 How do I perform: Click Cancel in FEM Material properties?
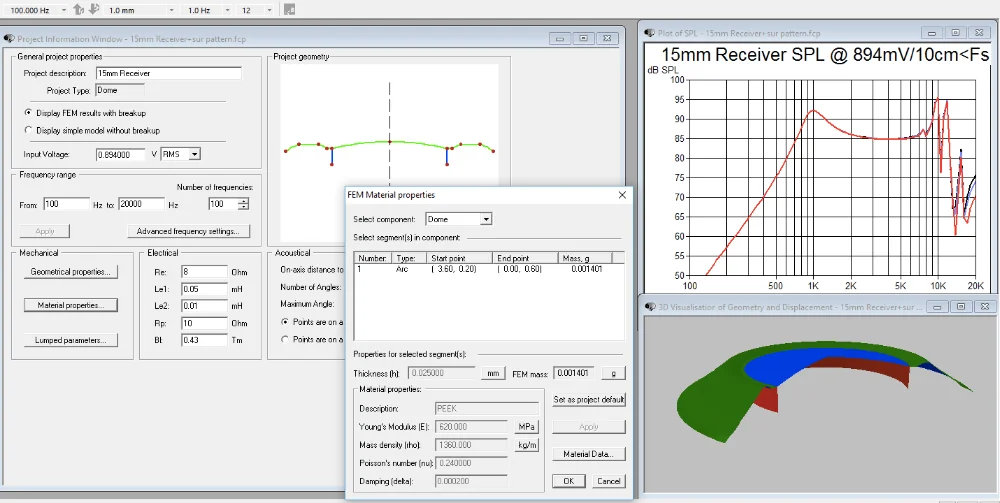coord(608,481)
